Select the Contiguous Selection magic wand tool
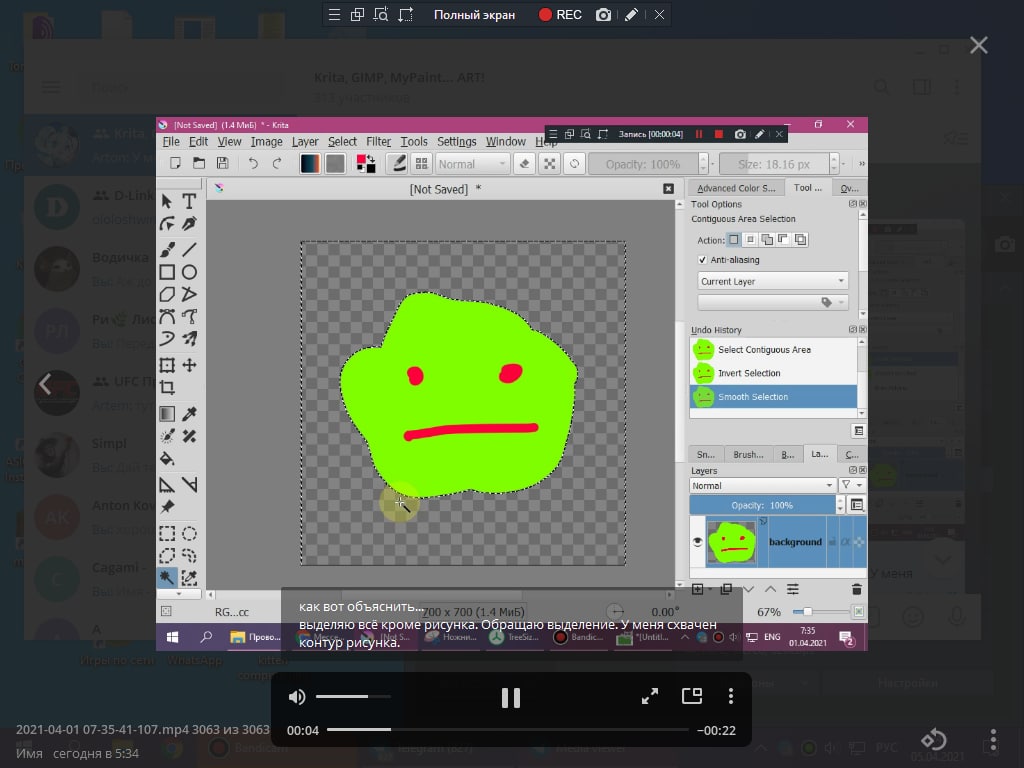Screen dimensions: 1024x768 coord(167,577)
